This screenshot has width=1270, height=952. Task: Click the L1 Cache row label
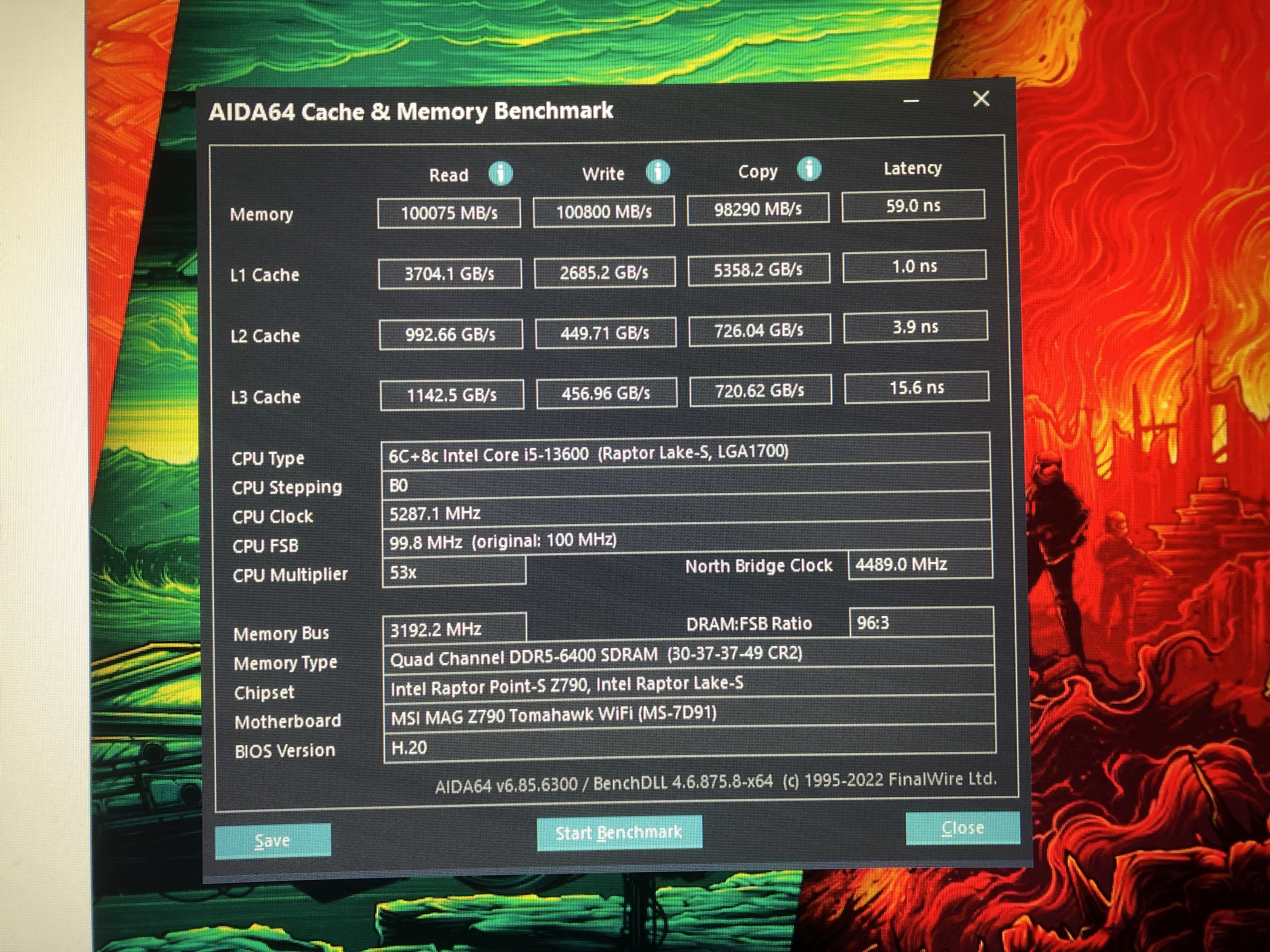click(x=265, y=275)
